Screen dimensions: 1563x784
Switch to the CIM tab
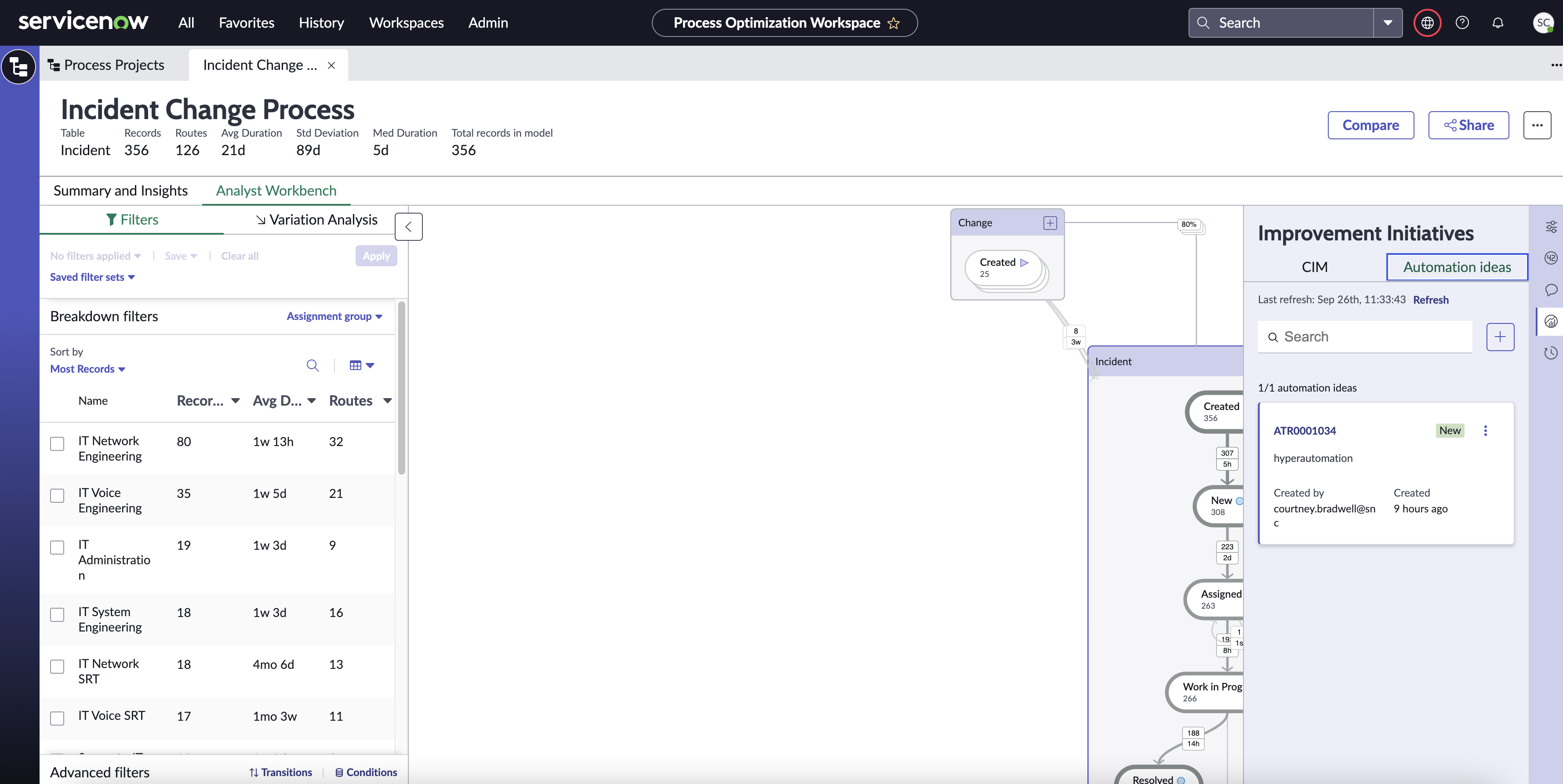[1315, 267]
